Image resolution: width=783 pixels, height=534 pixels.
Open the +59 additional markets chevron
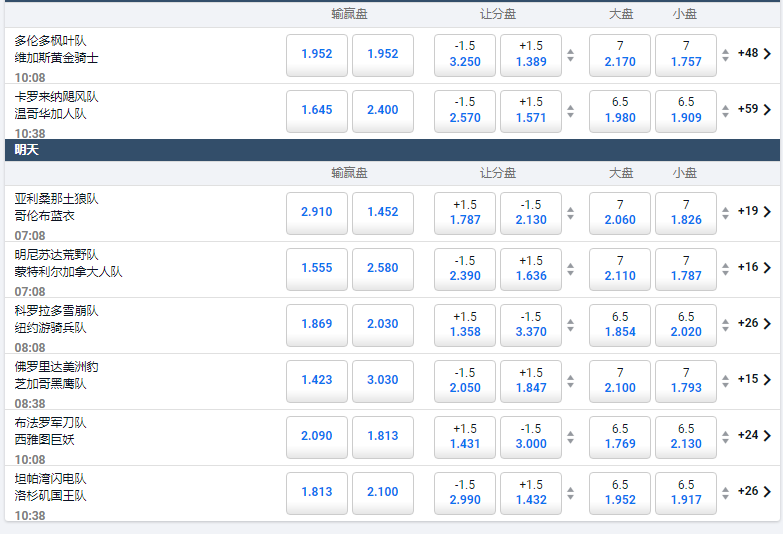point(766,109)
